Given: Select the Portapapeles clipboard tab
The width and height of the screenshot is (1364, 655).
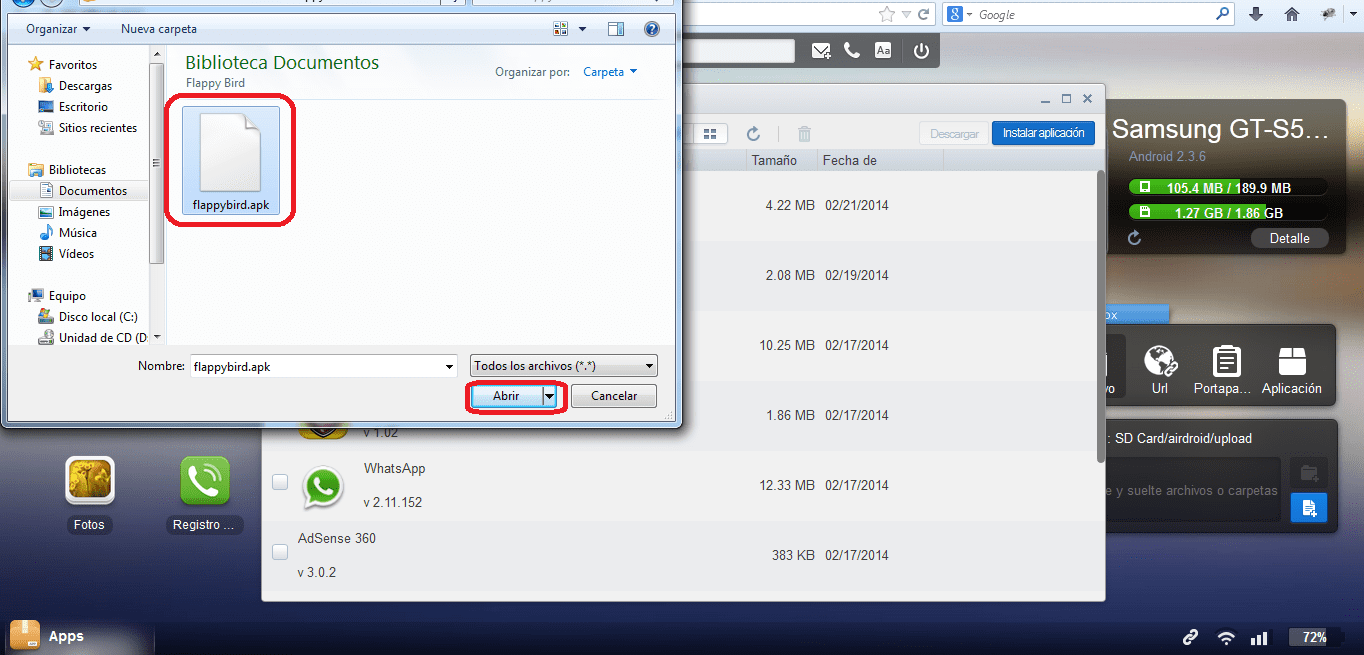Looking at the screenshot, I should point(1223,369).
